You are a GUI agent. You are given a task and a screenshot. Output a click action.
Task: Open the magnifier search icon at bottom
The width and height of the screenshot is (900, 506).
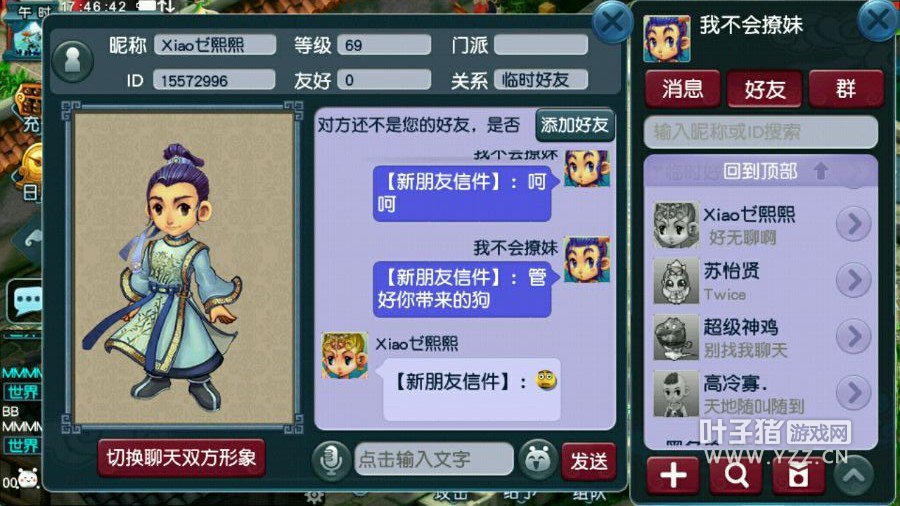pyautogui.click(x=736, y=476)
